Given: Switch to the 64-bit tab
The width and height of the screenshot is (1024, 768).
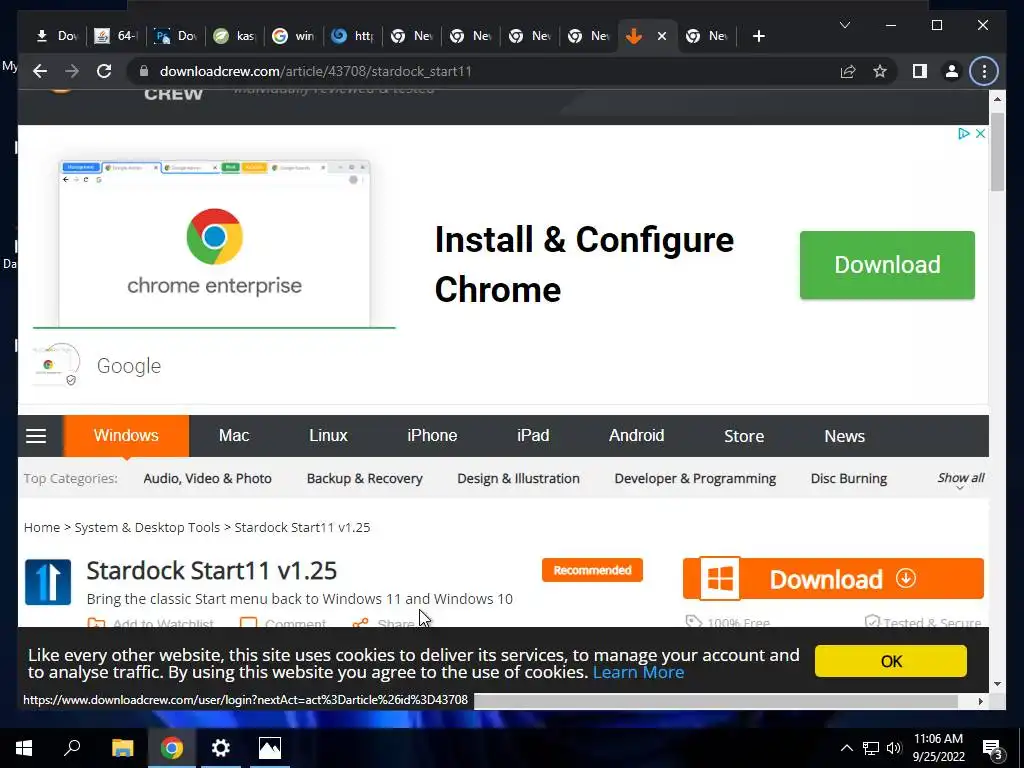Looking at the screenshot, I should [116, 36].
